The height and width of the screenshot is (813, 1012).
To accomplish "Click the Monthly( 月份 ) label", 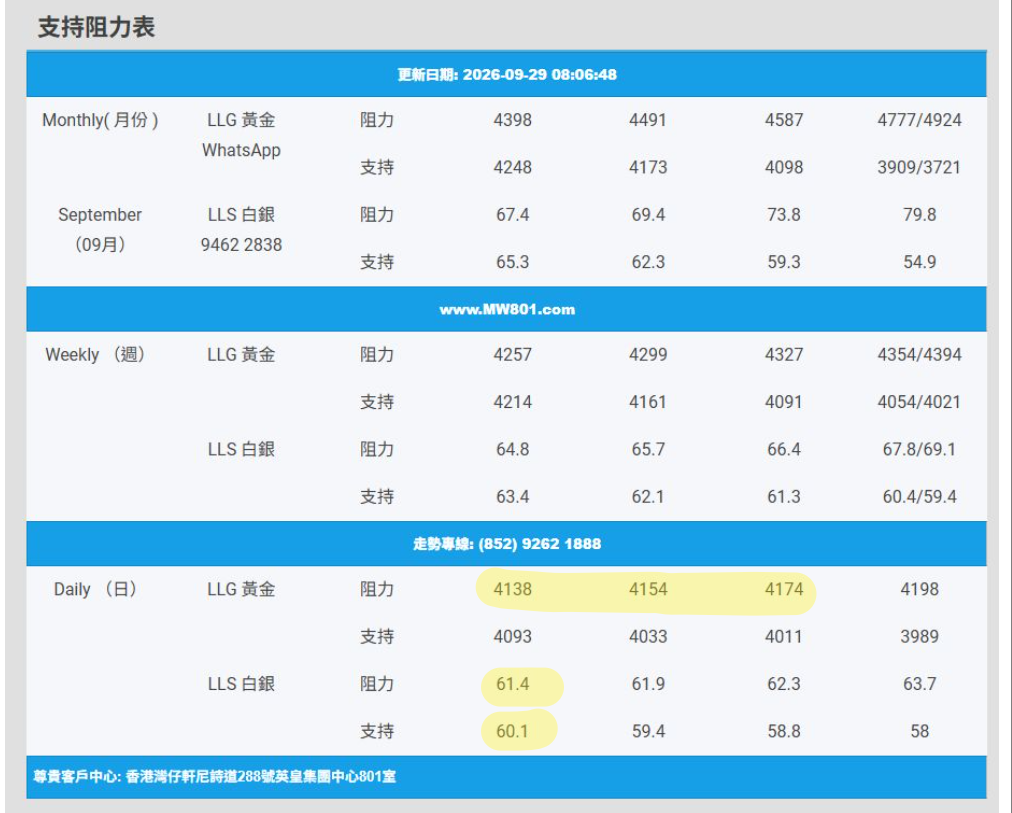I will [x=100, y=120].
